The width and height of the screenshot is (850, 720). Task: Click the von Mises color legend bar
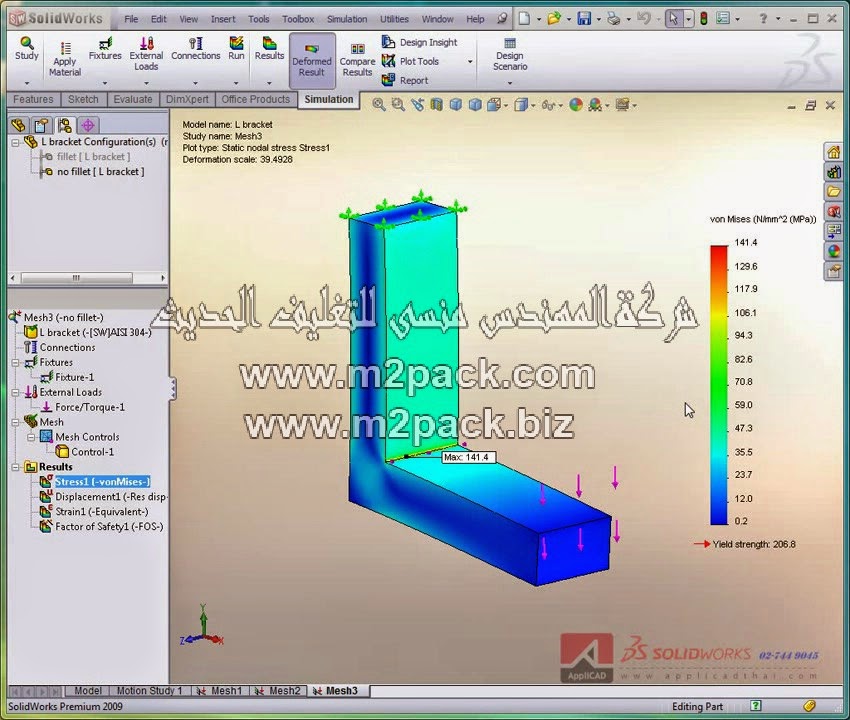[719, 385]
